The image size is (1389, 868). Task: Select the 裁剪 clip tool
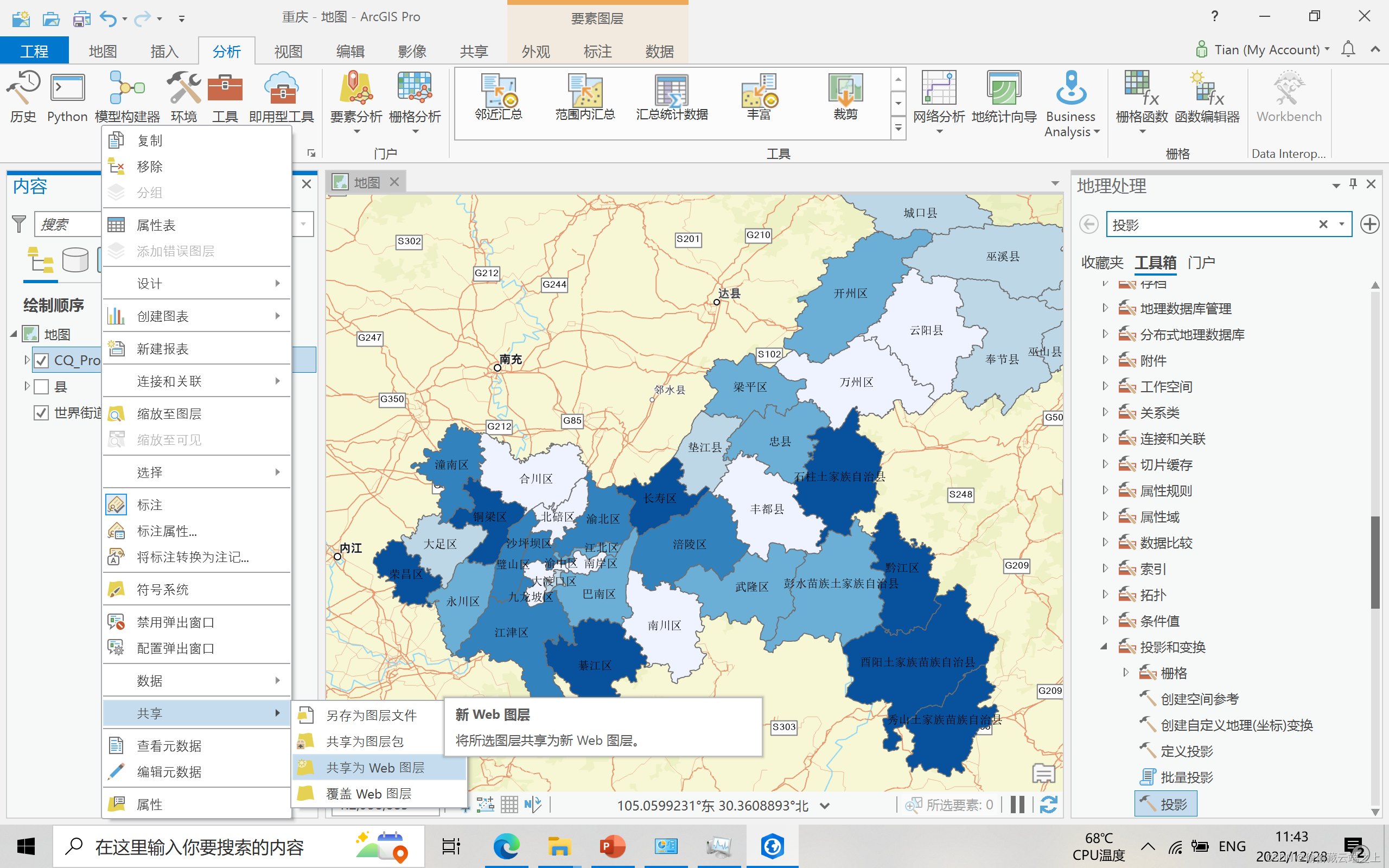pyautogui.click(x=844, y=100)
